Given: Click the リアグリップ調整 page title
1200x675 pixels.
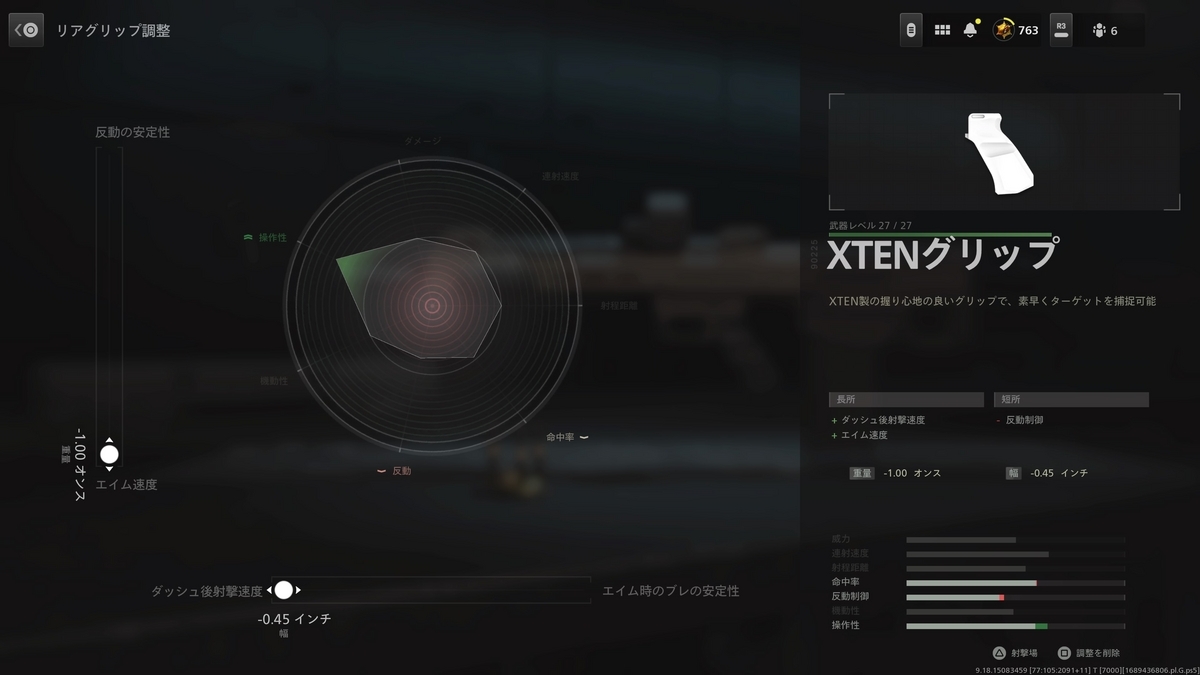Looking at the screenshot, I should point(113,31).
